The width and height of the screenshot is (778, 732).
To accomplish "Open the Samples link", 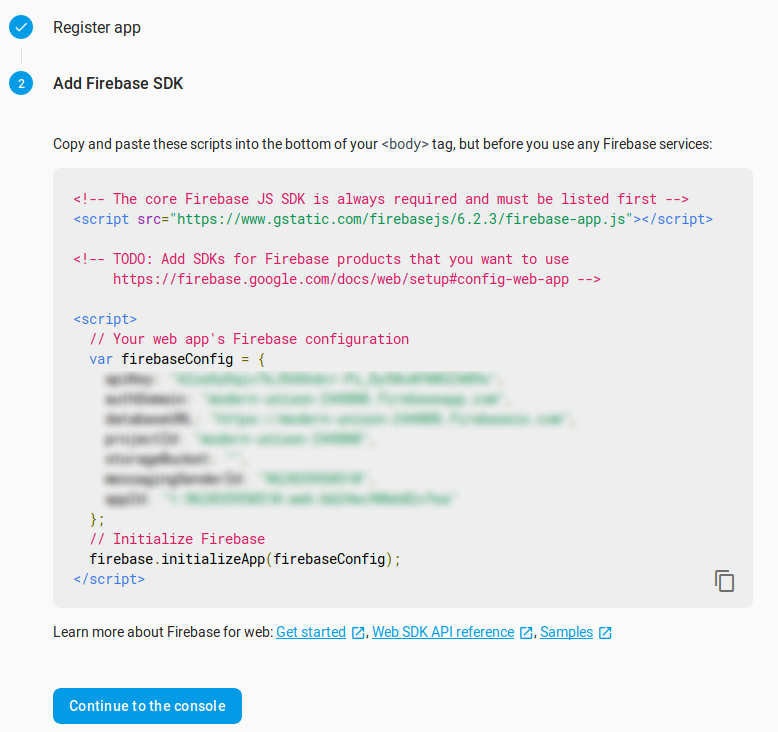I will click(x=566, y=632).
